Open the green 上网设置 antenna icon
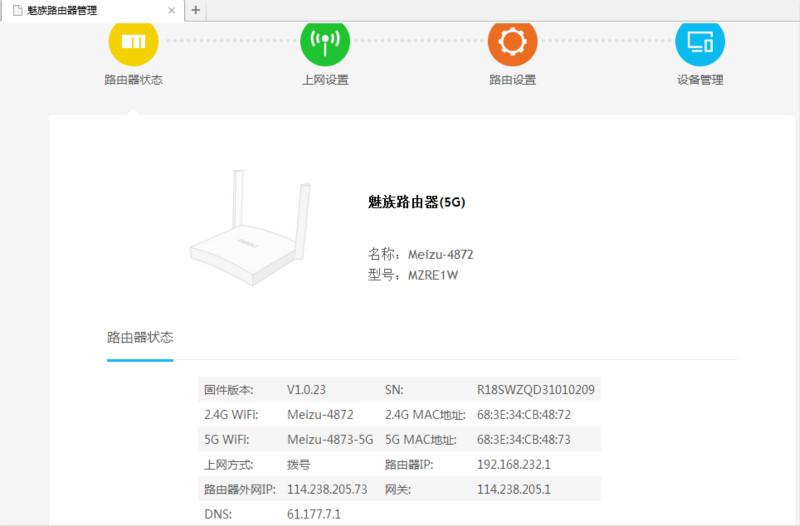800x526 pixels. point(325,42)
